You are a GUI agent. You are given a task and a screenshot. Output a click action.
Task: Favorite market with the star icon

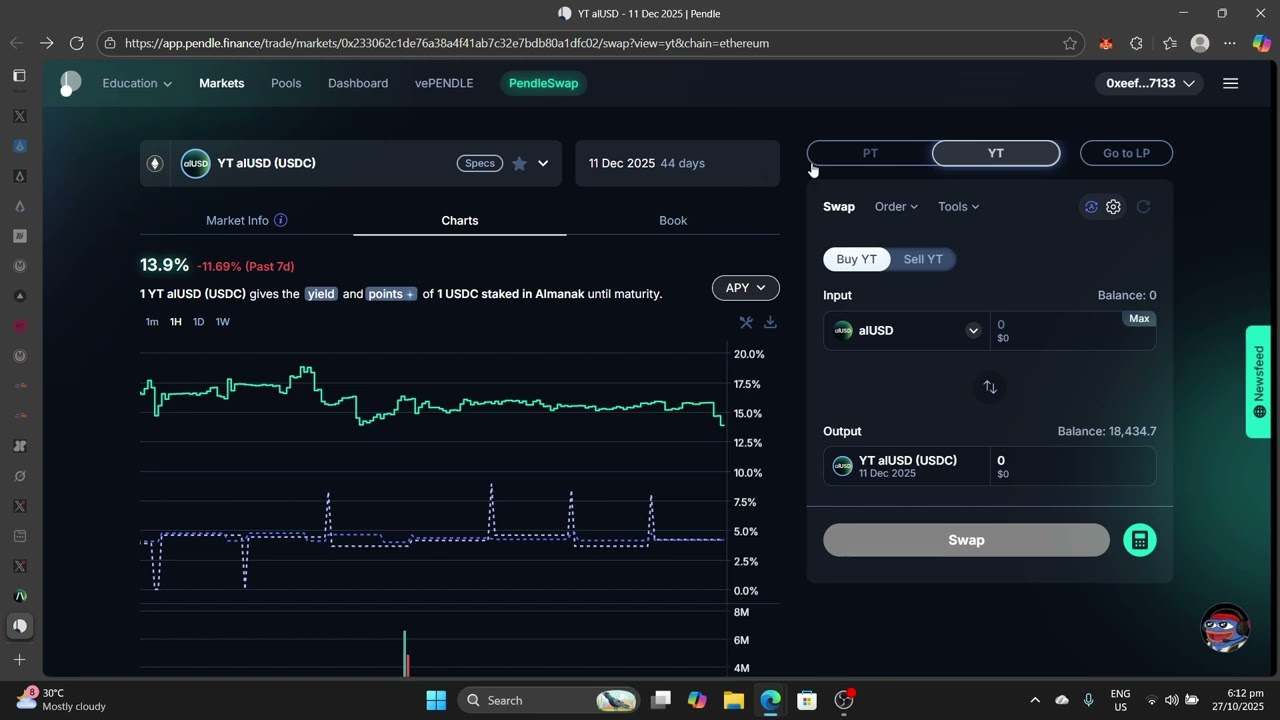519,163
